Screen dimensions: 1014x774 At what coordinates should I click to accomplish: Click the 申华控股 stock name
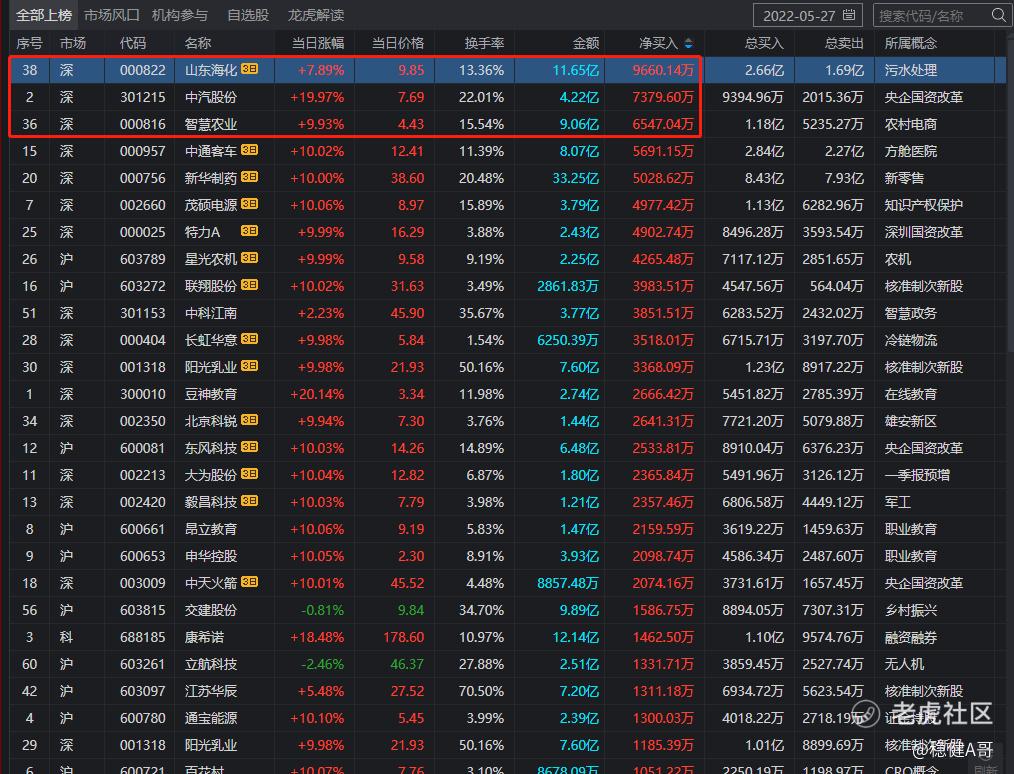[211, 556]
